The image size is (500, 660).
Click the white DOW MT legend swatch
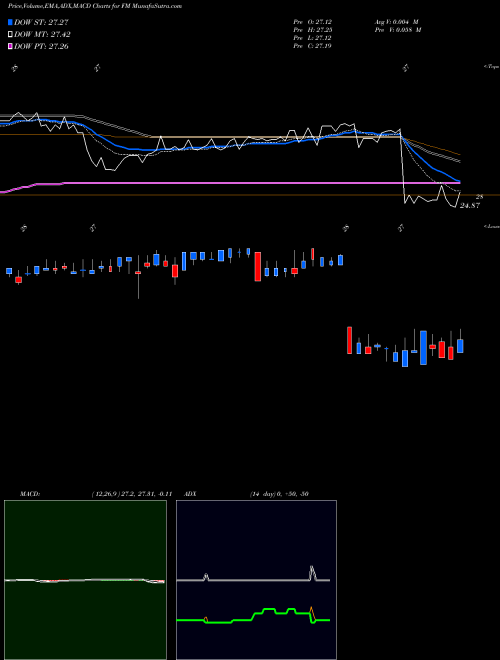(x=10, y=35)
